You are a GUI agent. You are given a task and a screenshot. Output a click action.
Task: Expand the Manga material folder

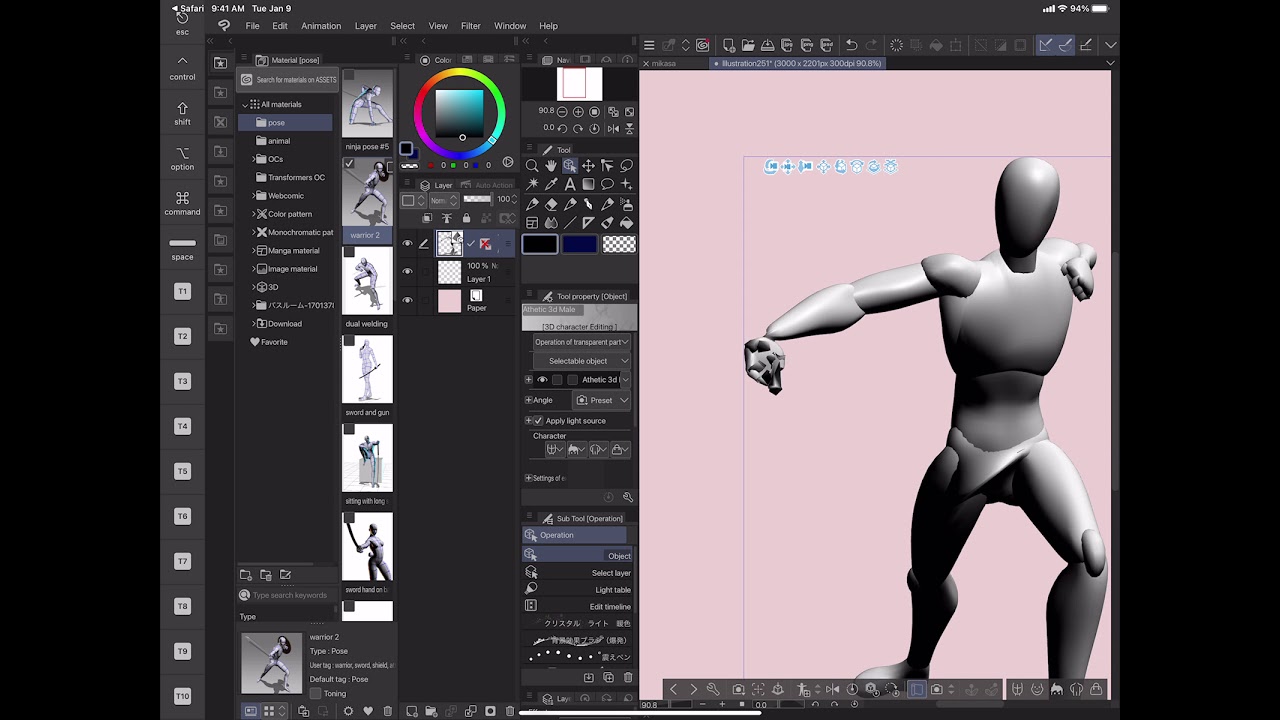(x=254, y=251)
